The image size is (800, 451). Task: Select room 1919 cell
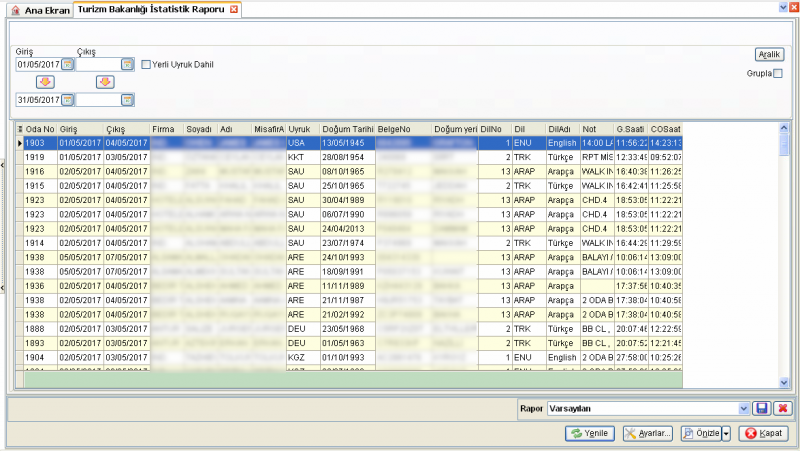pyautogui.click(x=40, y=157)
